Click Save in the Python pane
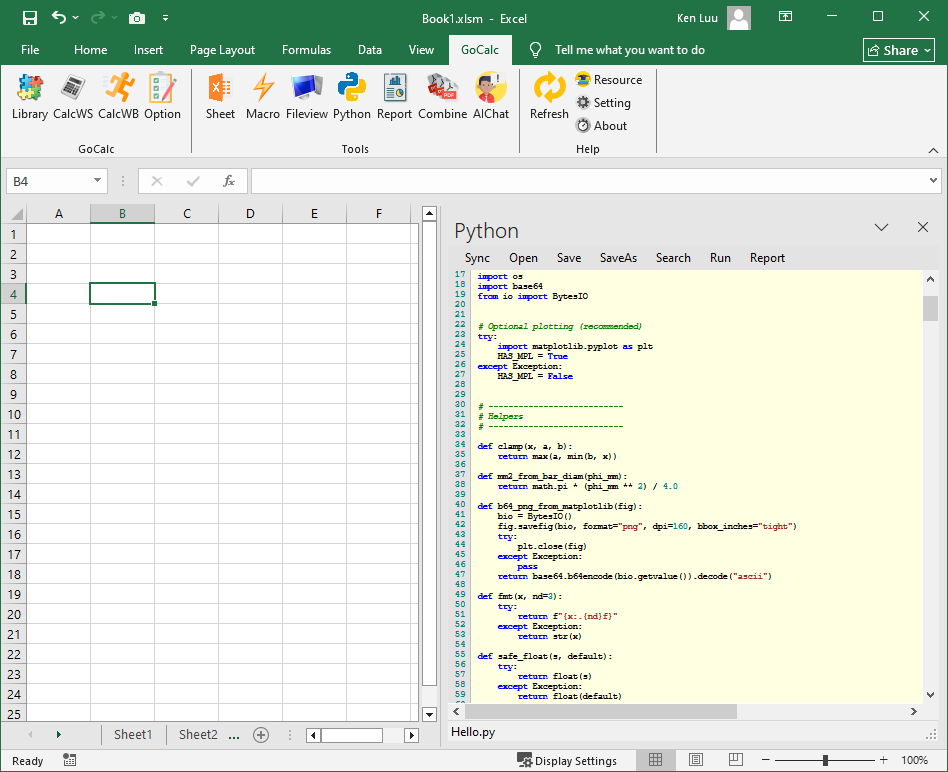948x772 pixels. (x=569, y=258)
